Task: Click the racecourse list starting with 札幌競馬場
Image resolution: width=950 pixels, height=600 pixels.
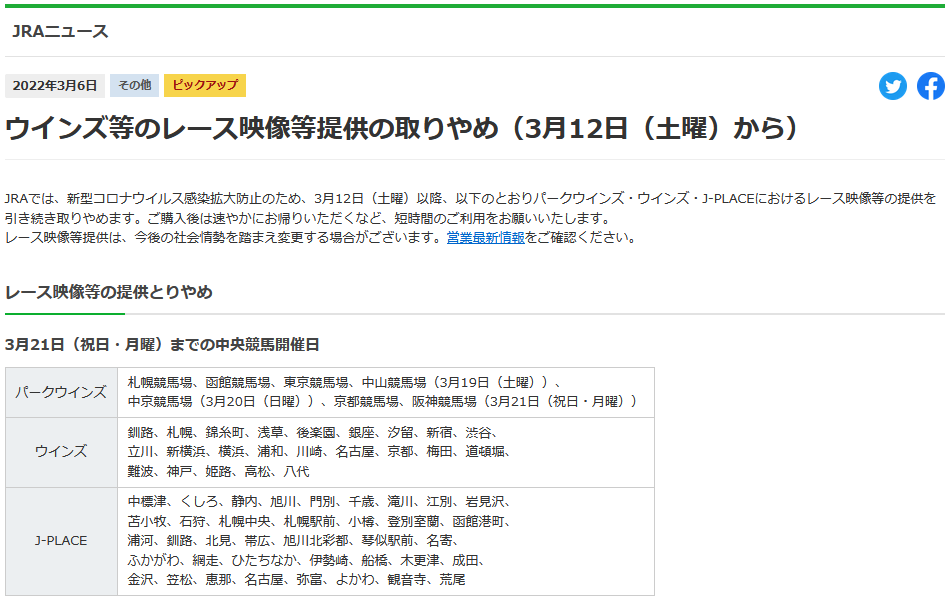Action: (x=383, y=392)
